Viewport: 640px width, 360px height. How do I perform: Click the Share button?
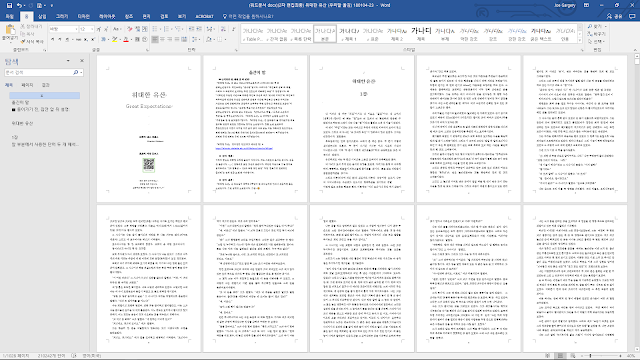pos(614,16)
